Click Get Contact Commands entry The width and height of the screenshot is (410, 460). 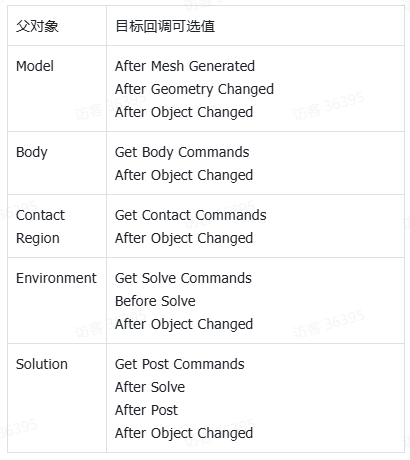(x=191, y=215)
